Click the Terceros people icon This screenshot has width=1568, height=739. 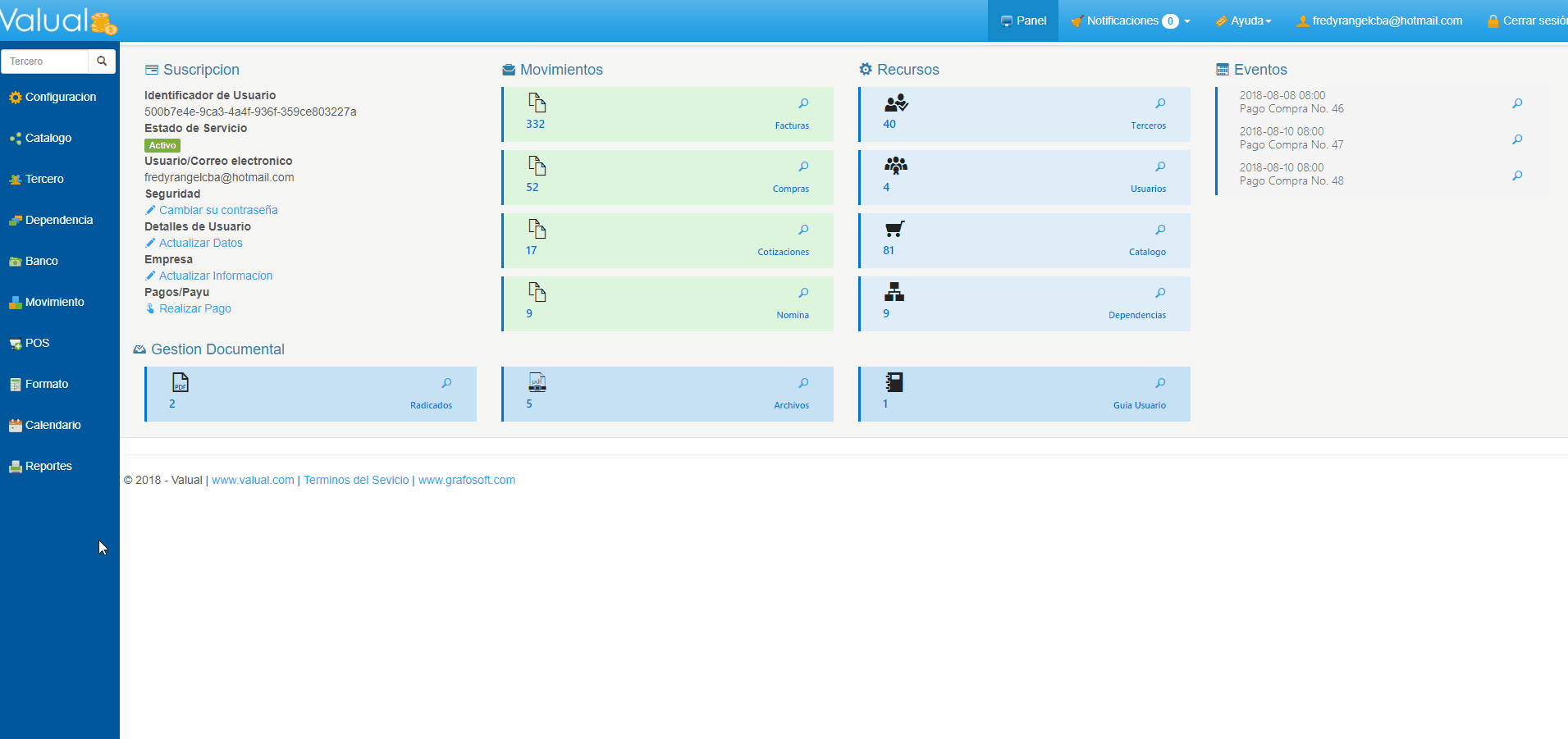coord(895,103)
